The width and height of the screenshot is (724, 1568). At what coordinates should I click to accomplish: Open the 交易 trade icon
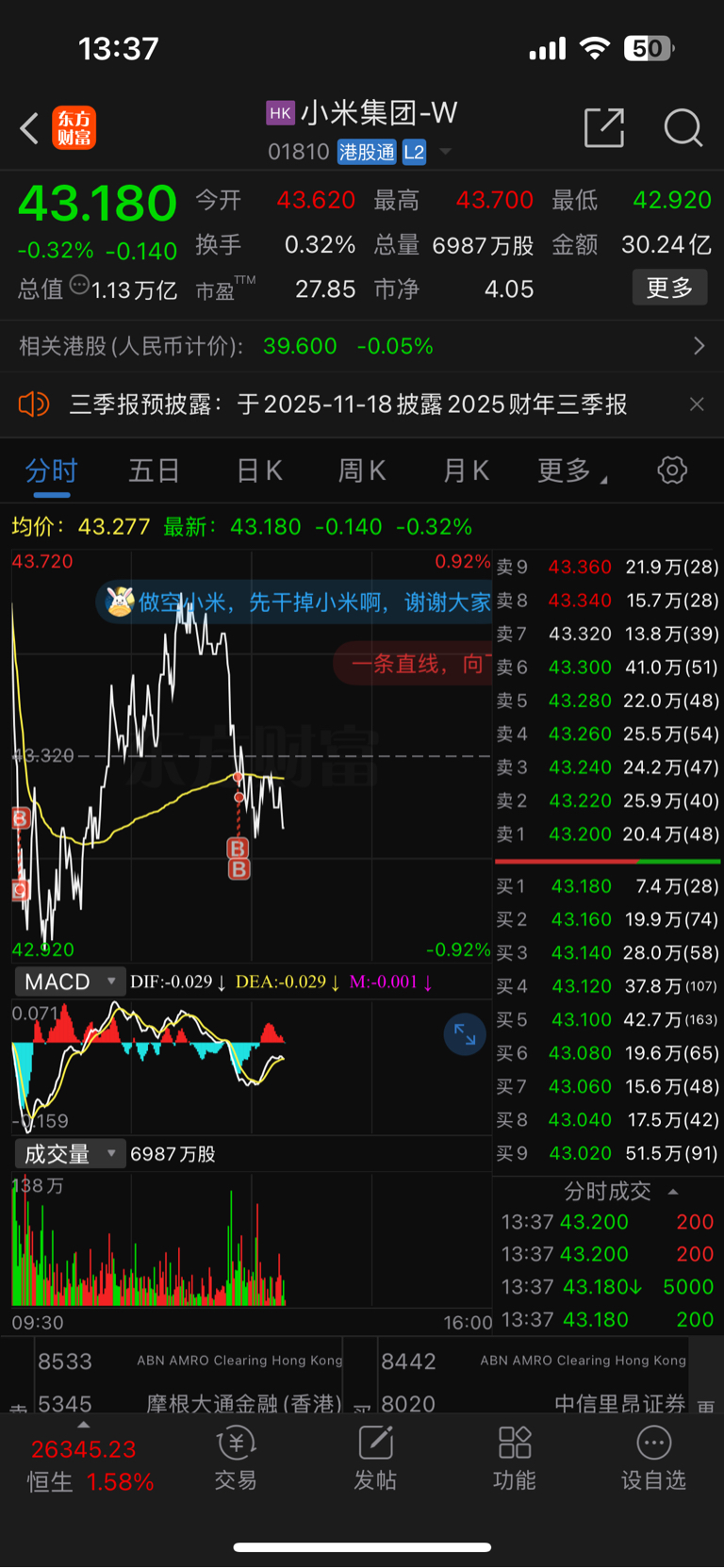(x=236, y=1458)
